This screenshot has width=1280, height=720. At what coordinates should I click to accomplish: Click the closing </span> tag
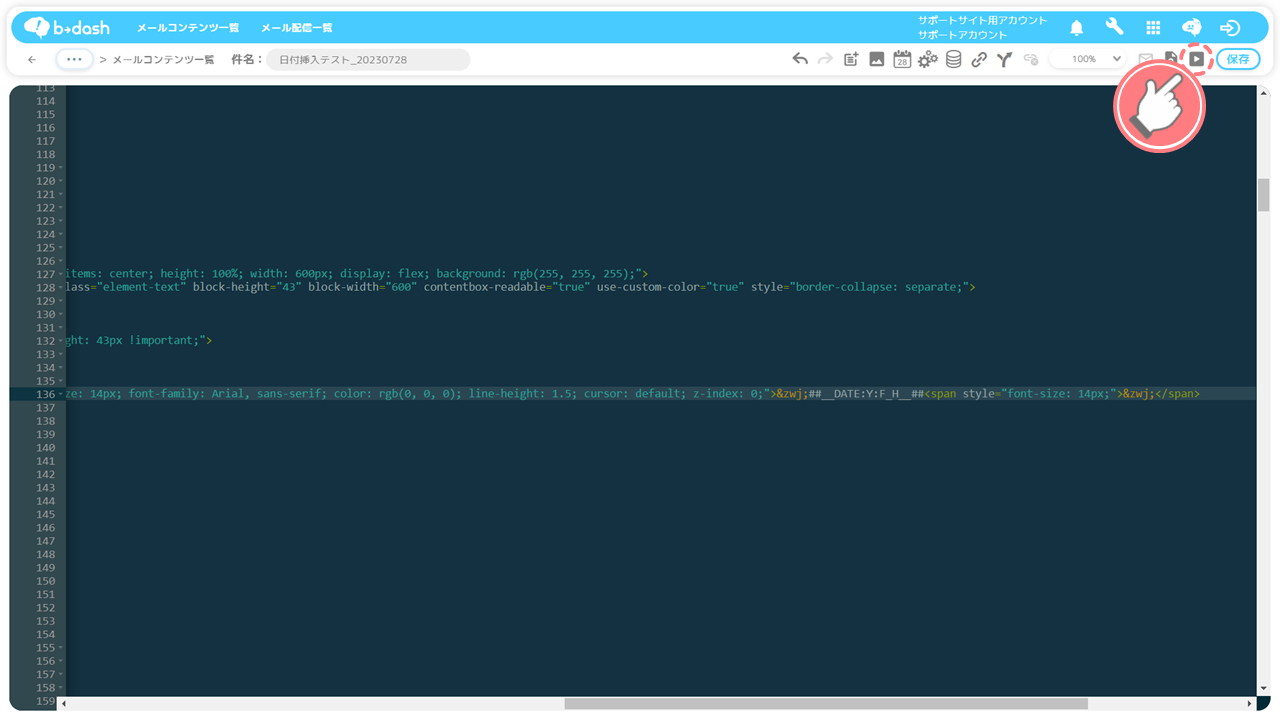pyautogui.click(x=1177, y=394)
